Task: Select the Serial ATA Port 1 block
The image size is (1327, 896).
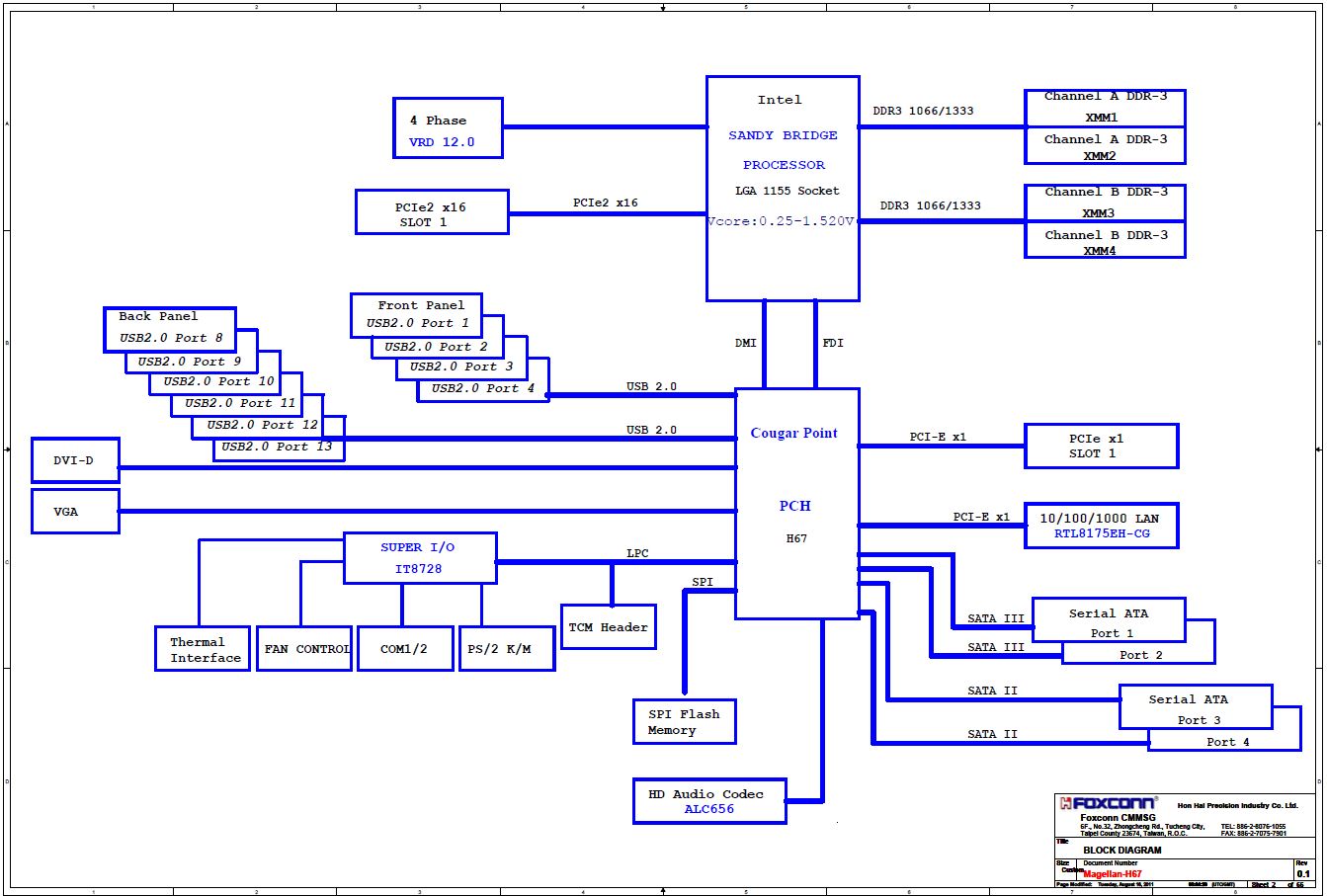Action: (x=1109, y=621)
